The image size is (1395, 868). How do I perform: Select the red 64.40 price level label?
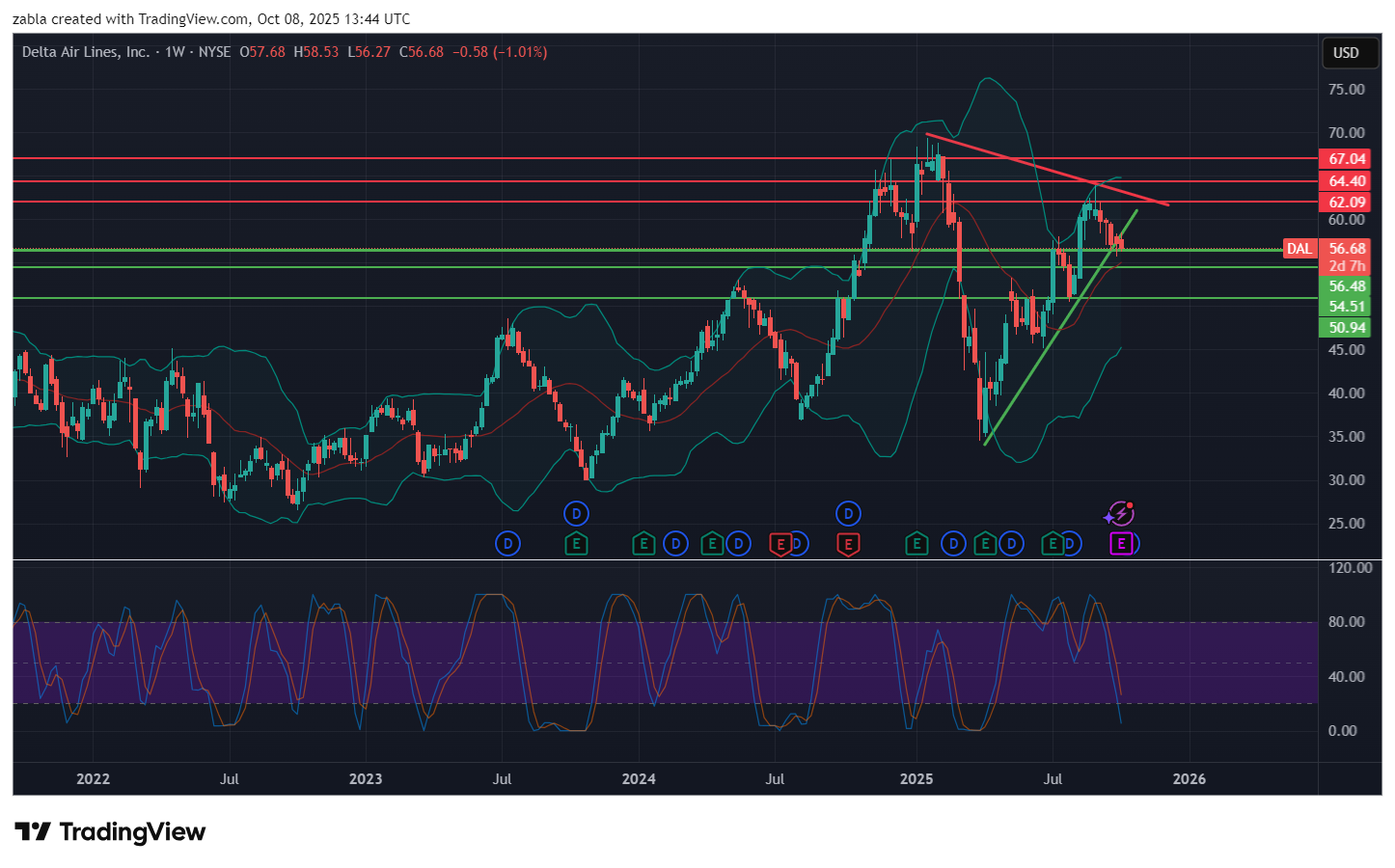tap(1347, 181)
